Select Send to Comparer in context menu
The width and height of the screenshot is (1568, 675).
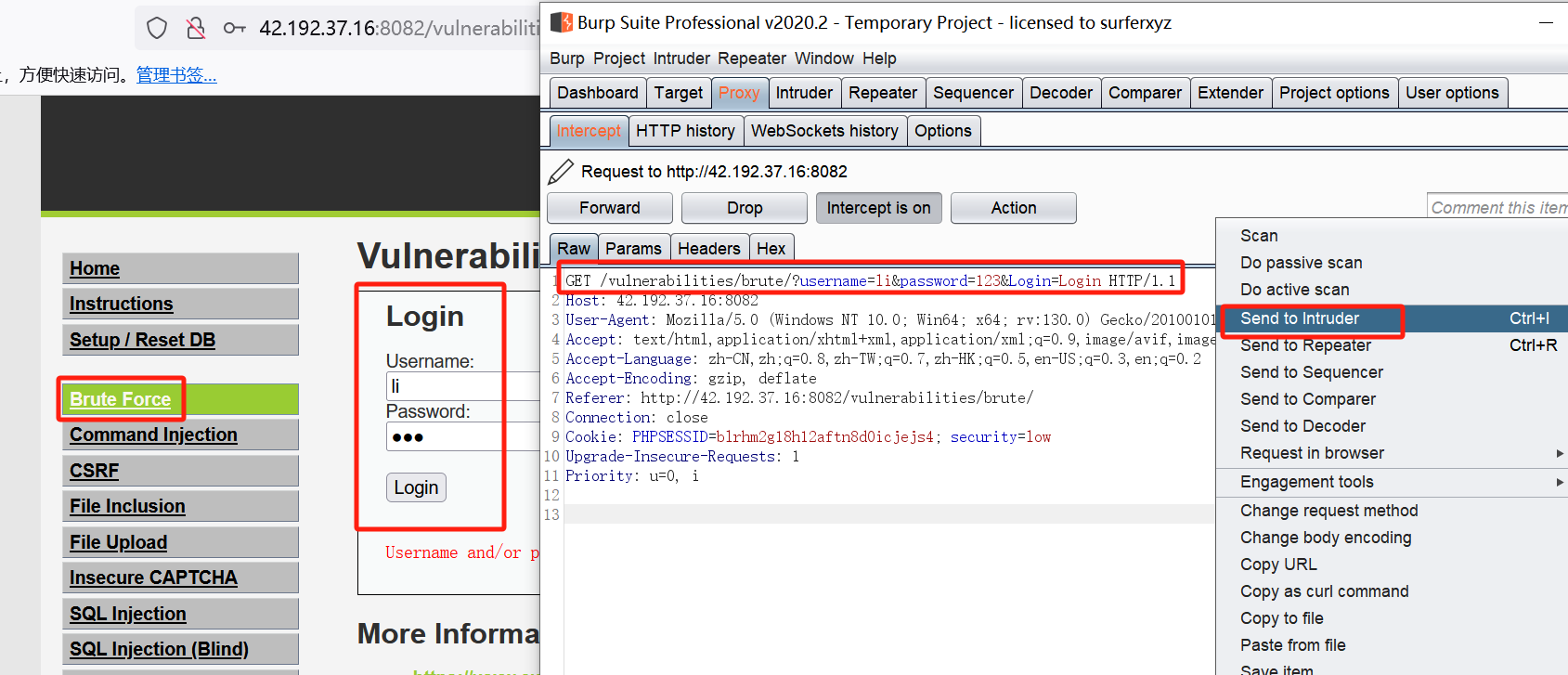tap(1392, 399)
